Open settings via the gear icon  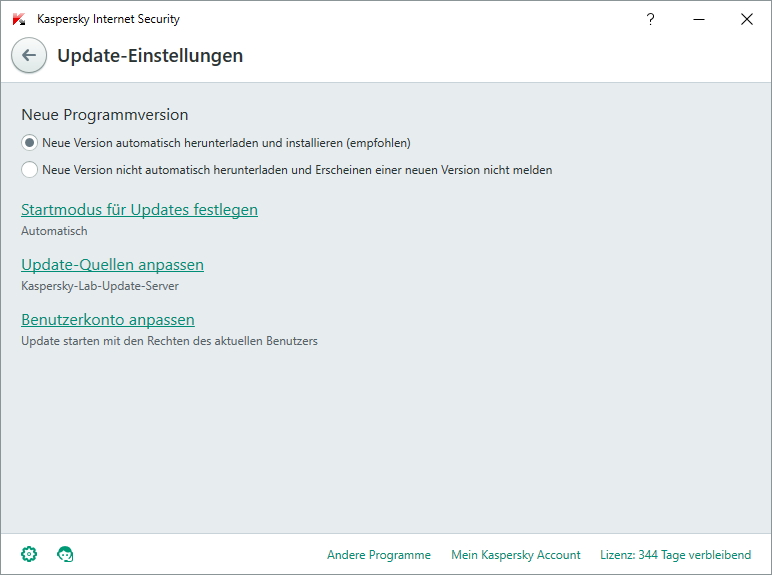coord(29,554)
